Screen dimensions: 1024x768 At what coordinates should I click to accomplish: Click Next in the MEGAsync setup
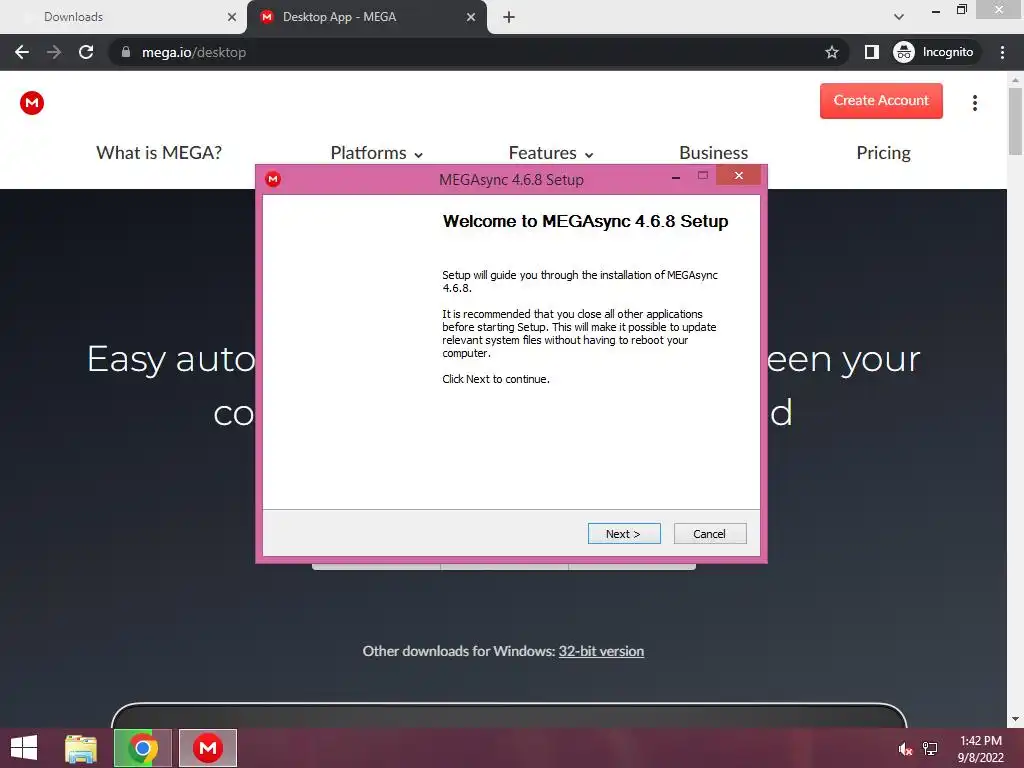coord(624,534)
